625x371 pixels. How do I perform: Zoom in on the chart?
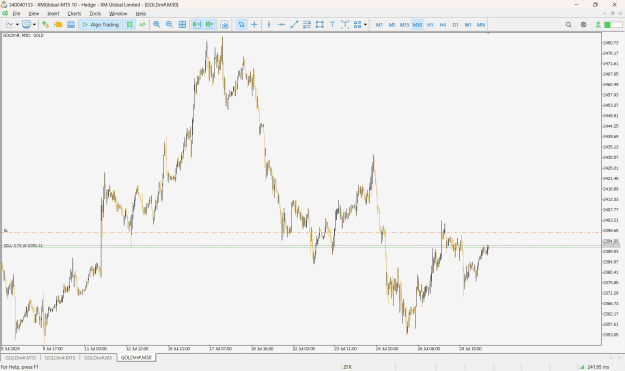(157, 25)
